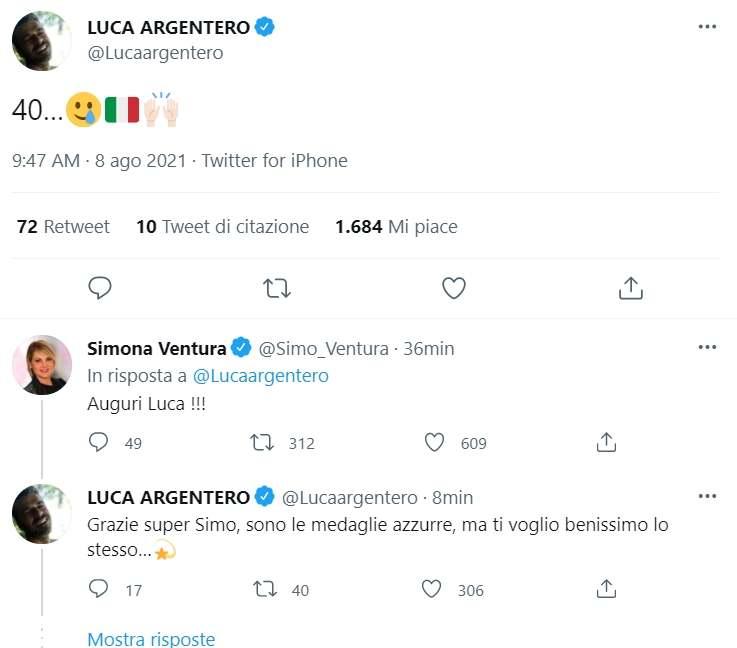Reply to the main 40... tweet
The width and height of the screenshot is (737, 648).
[99, 288]
